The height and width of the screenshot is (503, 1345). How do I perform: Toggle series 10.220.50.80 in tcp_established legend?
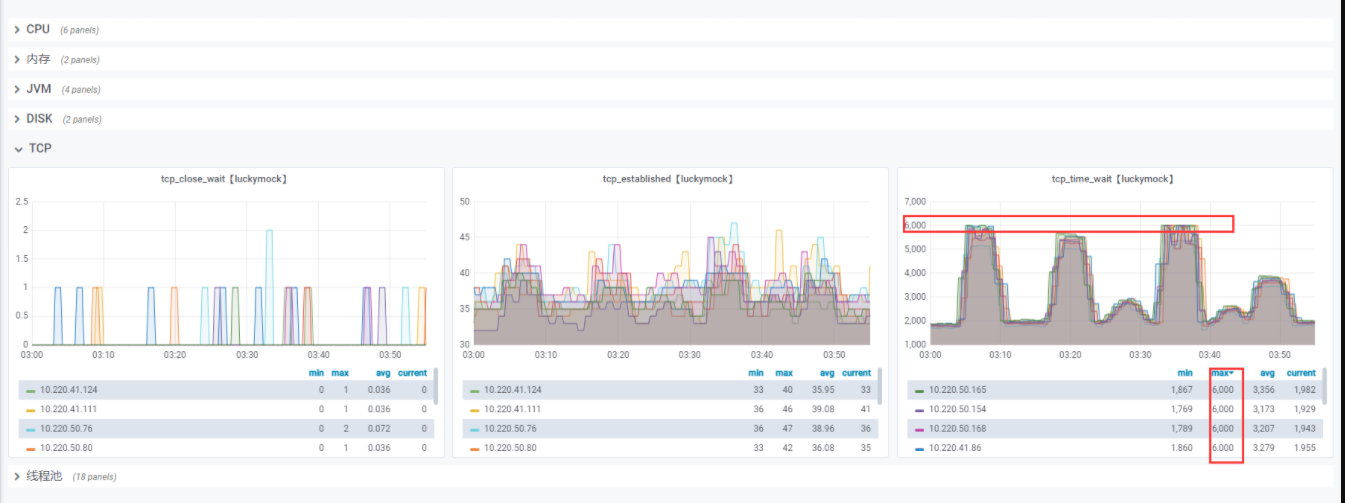(509, 448)
